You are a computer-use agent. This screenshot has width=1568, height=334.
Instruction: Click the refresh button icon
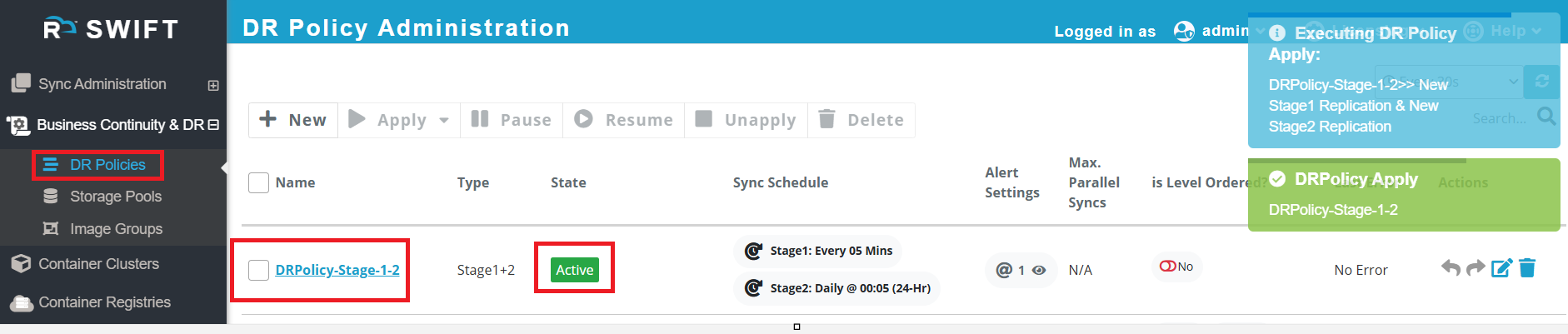(1541, 82)
